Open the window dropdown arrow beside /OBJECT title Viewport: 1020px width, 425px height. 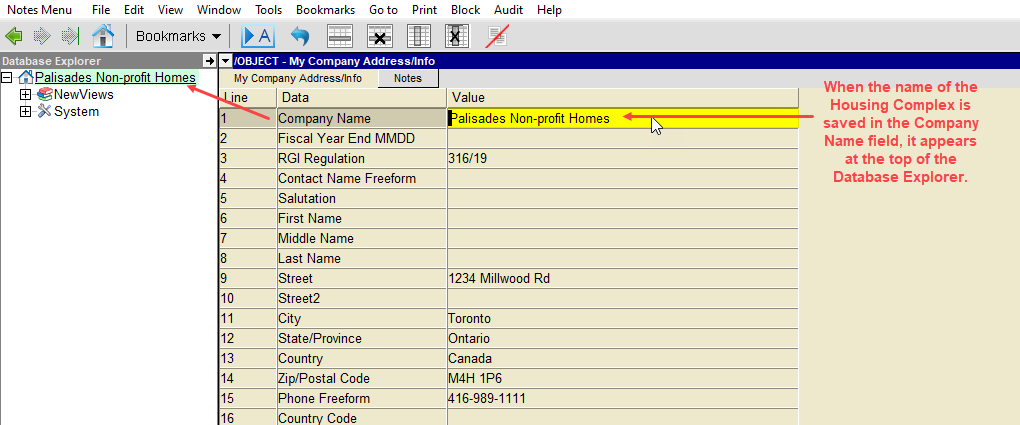[x=226, y=61]
